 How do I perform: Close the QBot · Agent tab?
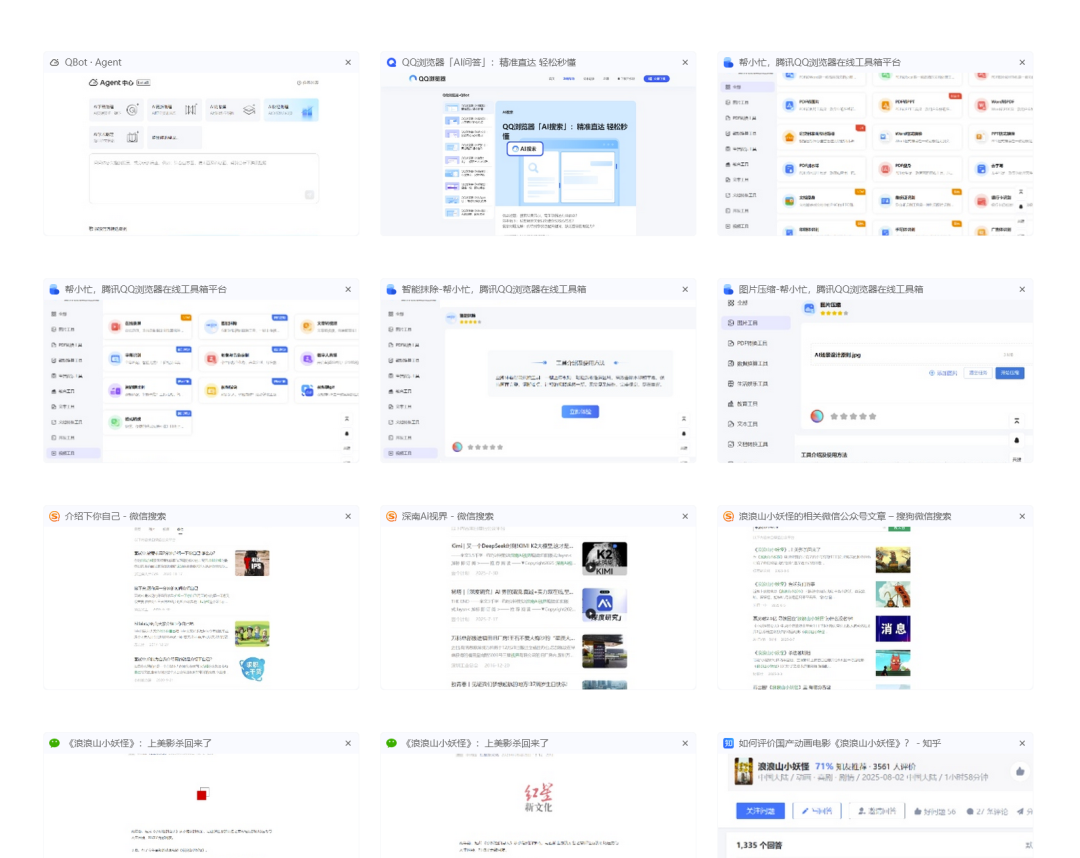(348, 62)
